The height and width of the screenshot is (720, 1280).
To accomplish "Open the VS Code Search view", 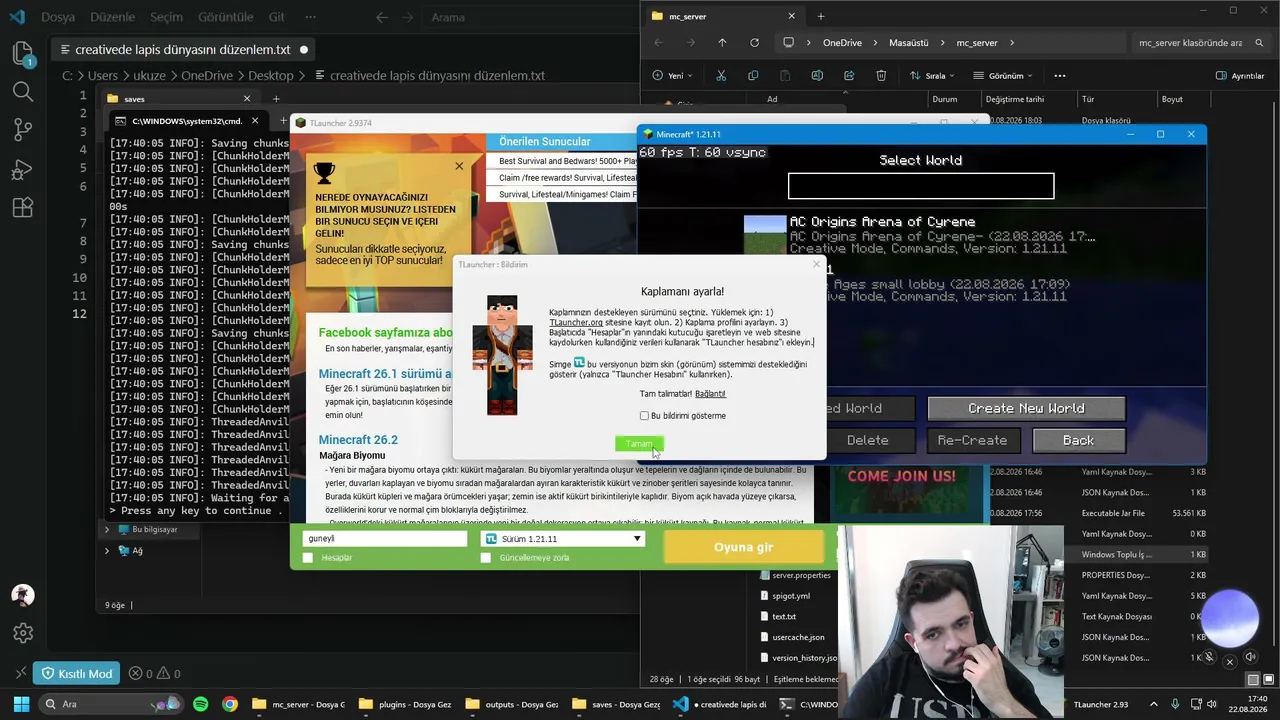I will click(22, 92).
